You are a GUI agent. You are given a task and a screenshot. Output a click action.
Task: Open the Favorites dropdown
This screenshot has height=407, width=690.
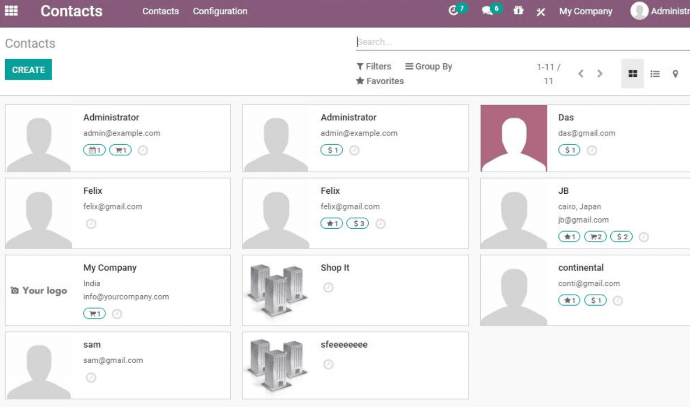click(x=380, y=81)
